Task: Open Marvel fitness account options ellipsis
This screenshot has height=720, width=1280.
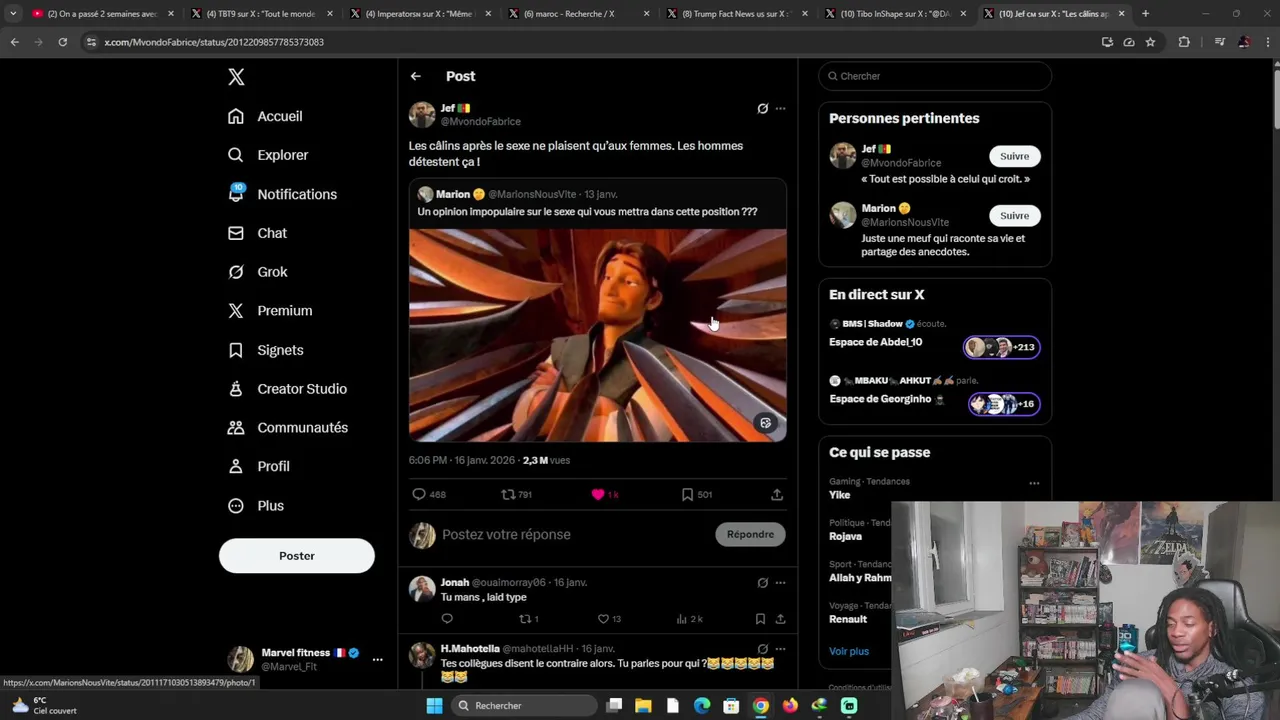Action: pyautogui.click(x=377, y=659)
